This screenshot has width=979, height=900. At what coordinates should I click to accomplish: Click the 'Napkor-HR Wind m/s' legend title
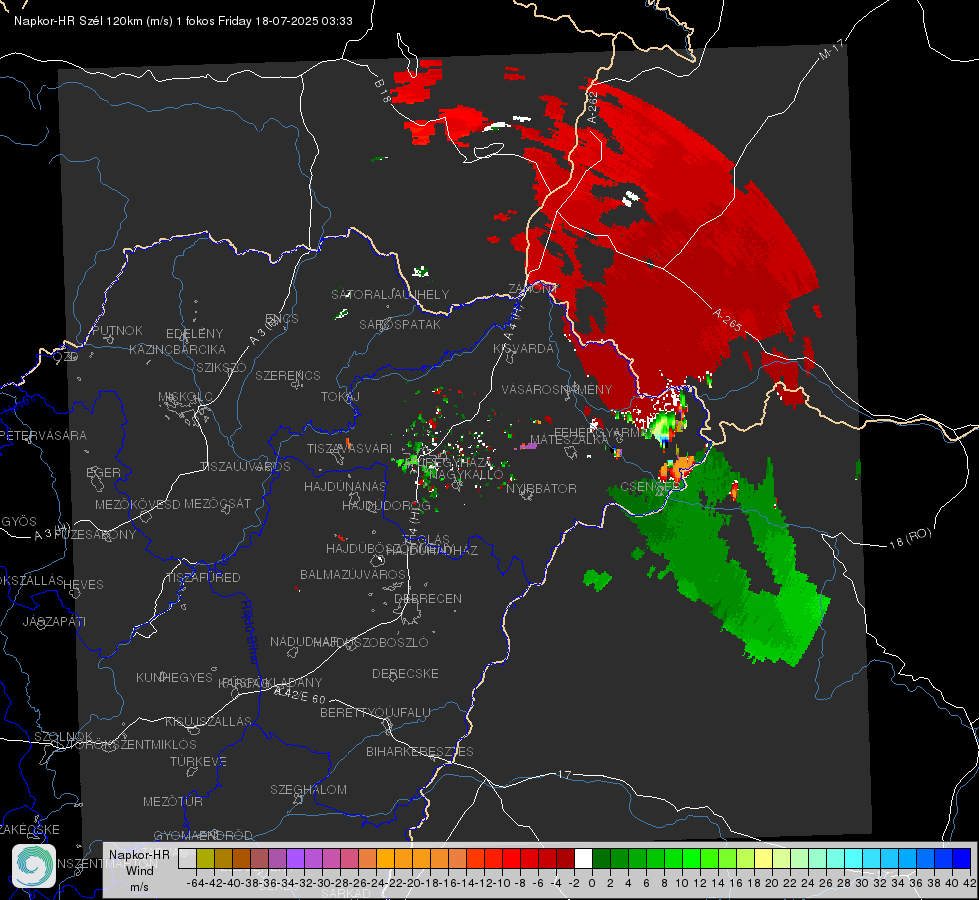pyautogui.click(x=139, y=870)
